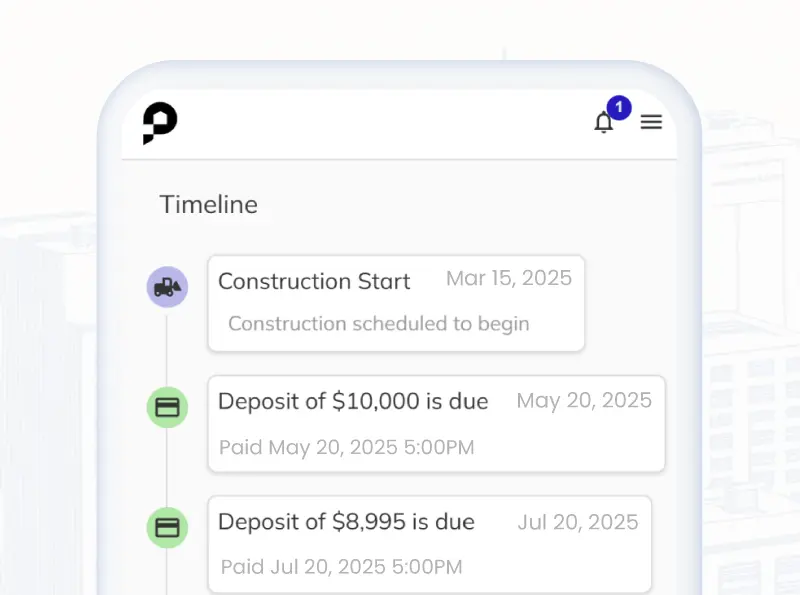Select the Timeline heading
This screenshot has height=595, width=800.
(208, 204)
